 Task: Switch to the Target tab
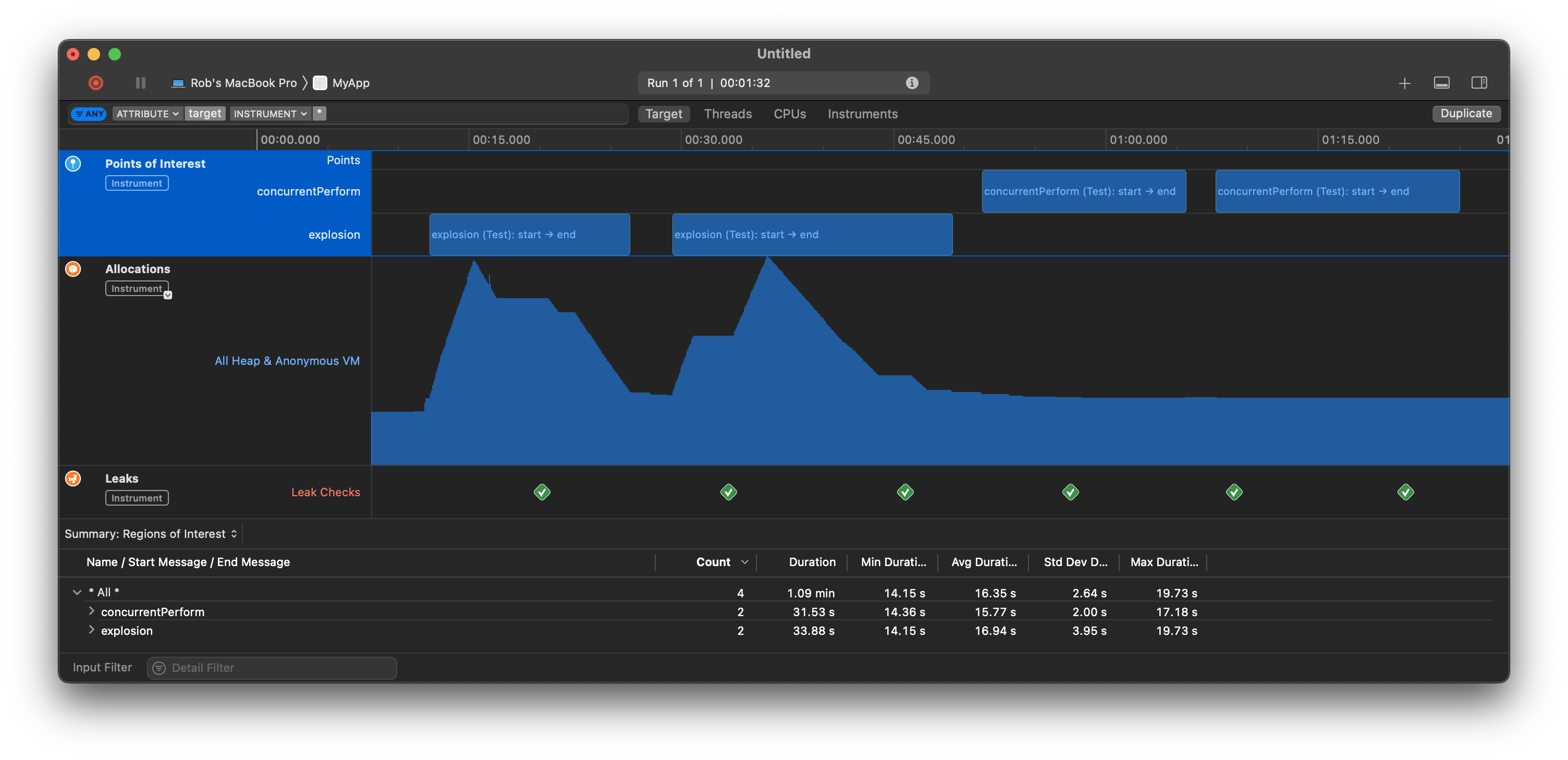point(664,114)
